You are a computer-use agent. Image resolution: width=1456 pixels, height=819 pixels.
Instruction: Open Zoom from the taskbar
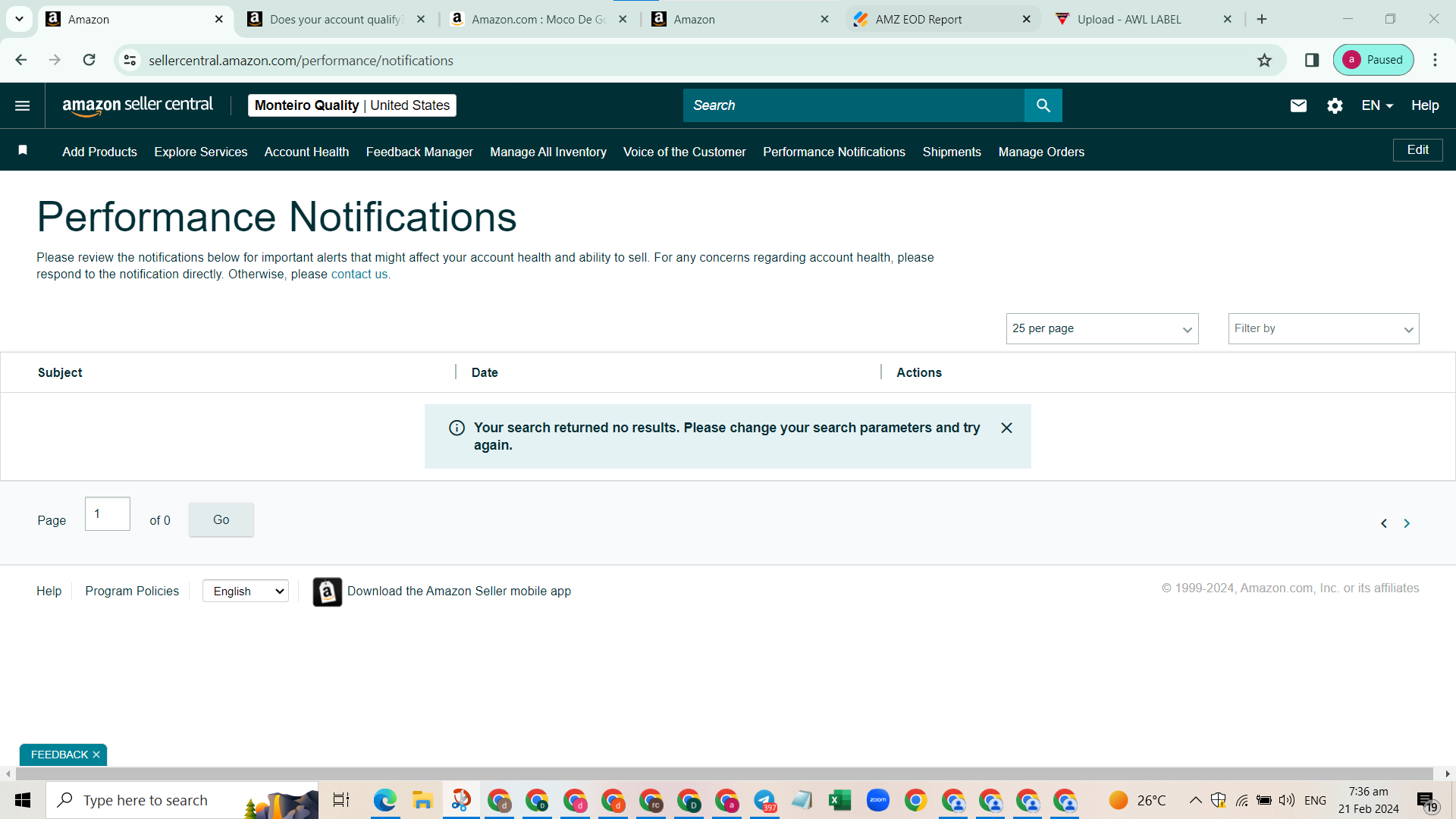tap(878, 800)
